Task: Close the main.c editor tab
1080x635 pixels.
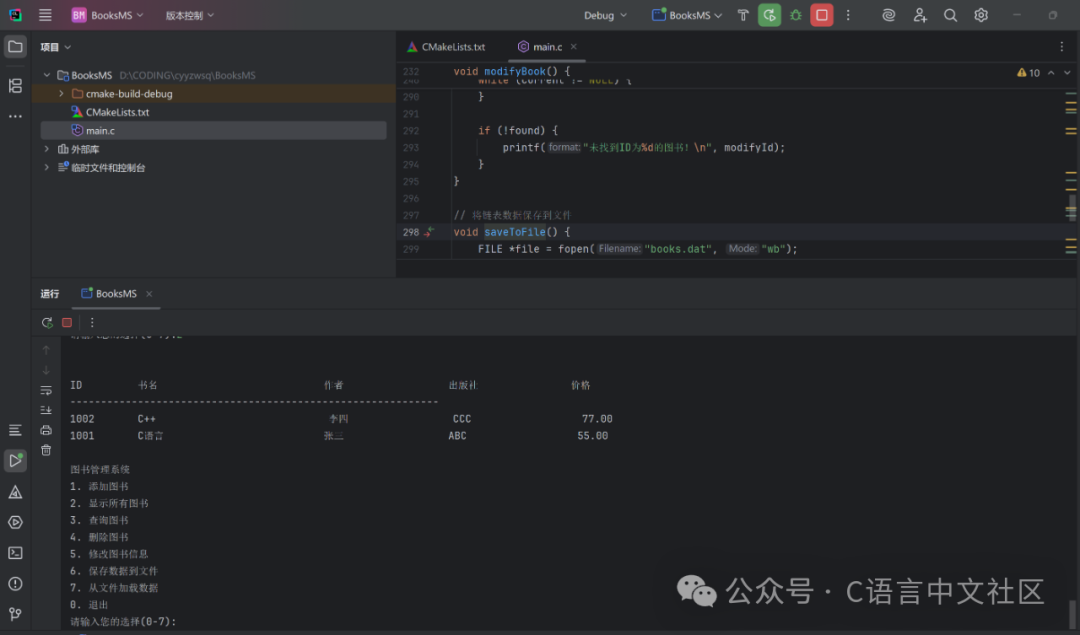Action: (573, 47)
